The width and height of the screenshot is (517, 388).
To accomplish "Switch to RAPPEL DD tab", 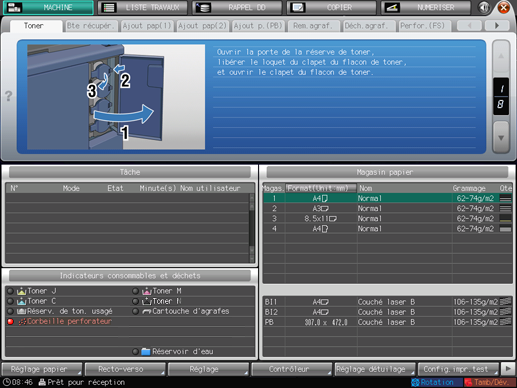I will pyautogui.click(x=237, y=7).
